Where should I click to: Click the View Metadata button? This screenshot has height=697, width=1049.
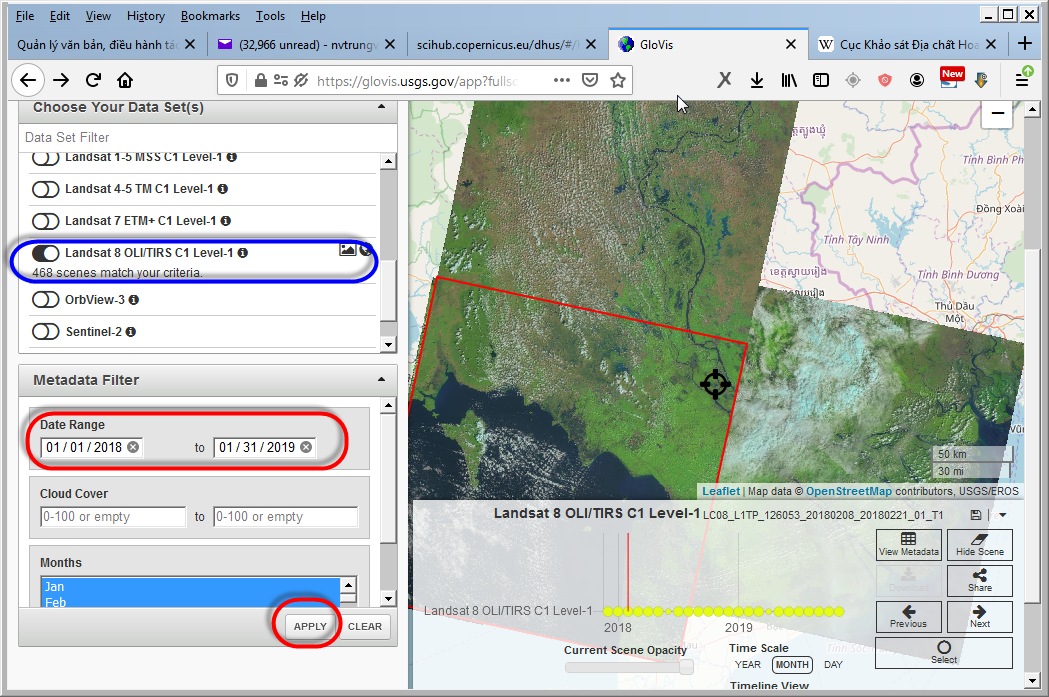click(909, 544)
